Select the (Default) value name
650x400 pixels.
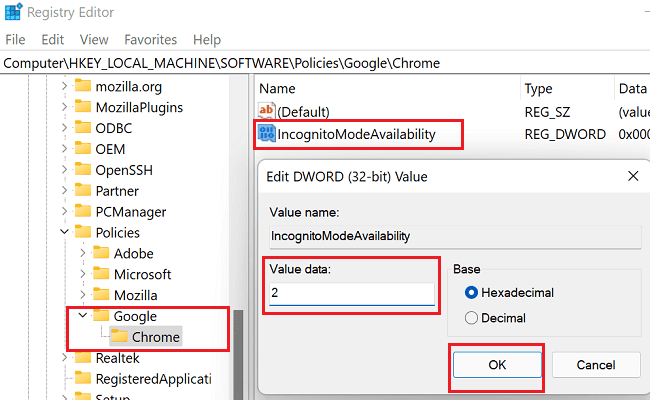click(x=303, y=112)
